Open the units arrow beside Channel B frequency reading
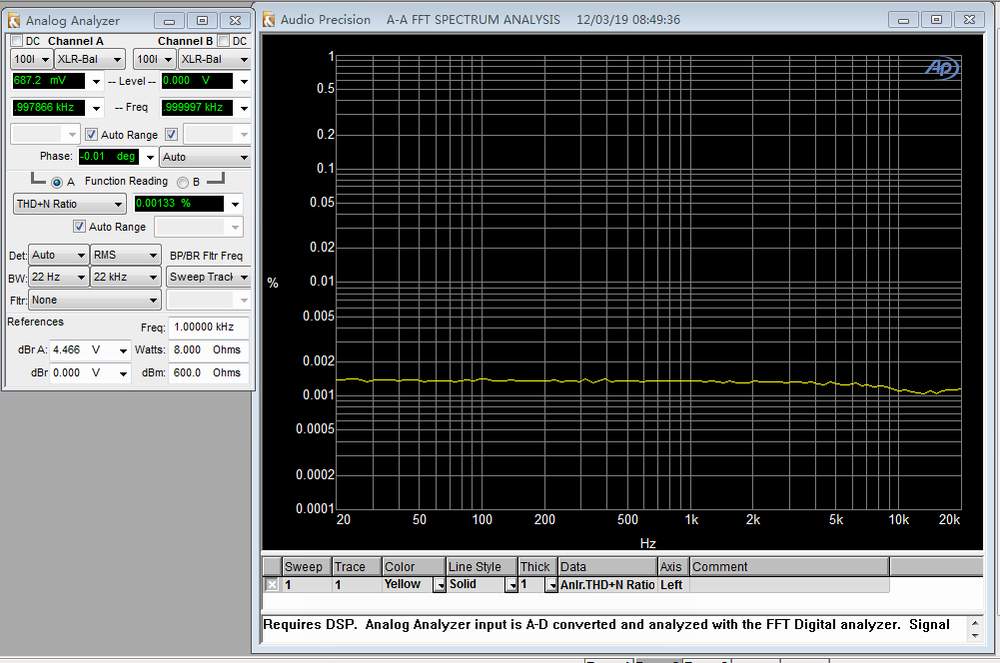This screenshot has height=663, width=1000. (x=244, y=108)
